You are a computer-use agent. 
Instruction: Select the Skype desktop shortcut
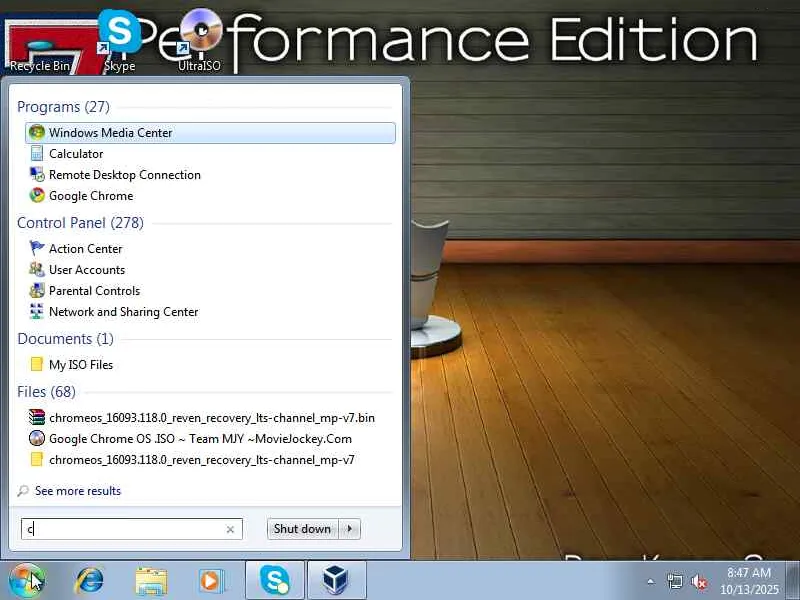(119, 42)
